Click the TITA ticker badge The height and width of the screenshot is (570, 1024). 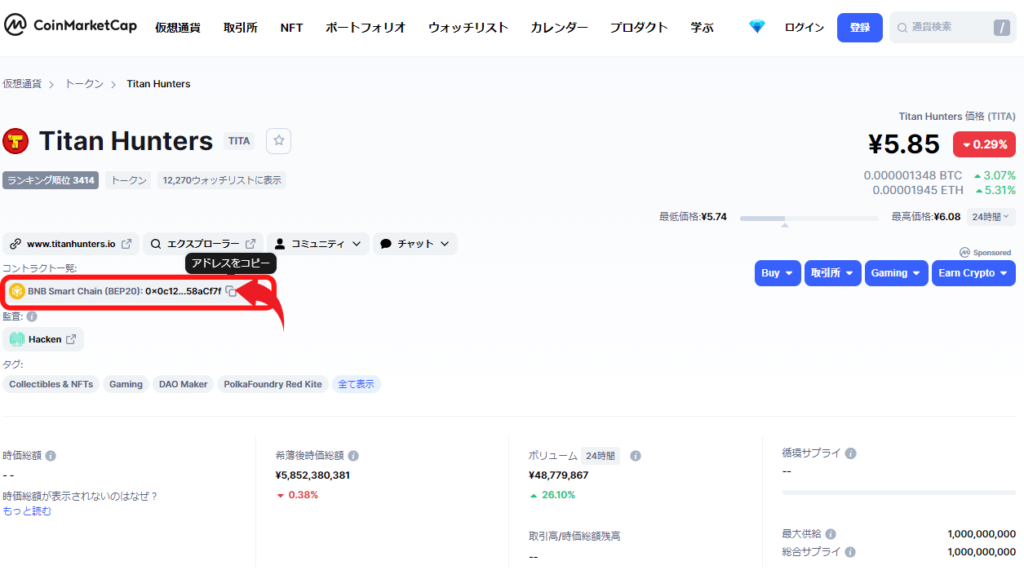[x=239, y=141]
